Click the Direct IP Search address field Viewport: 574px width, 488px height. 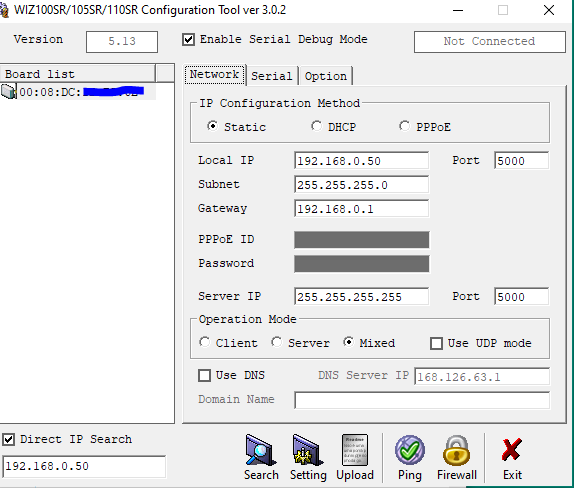click(84, 466)
